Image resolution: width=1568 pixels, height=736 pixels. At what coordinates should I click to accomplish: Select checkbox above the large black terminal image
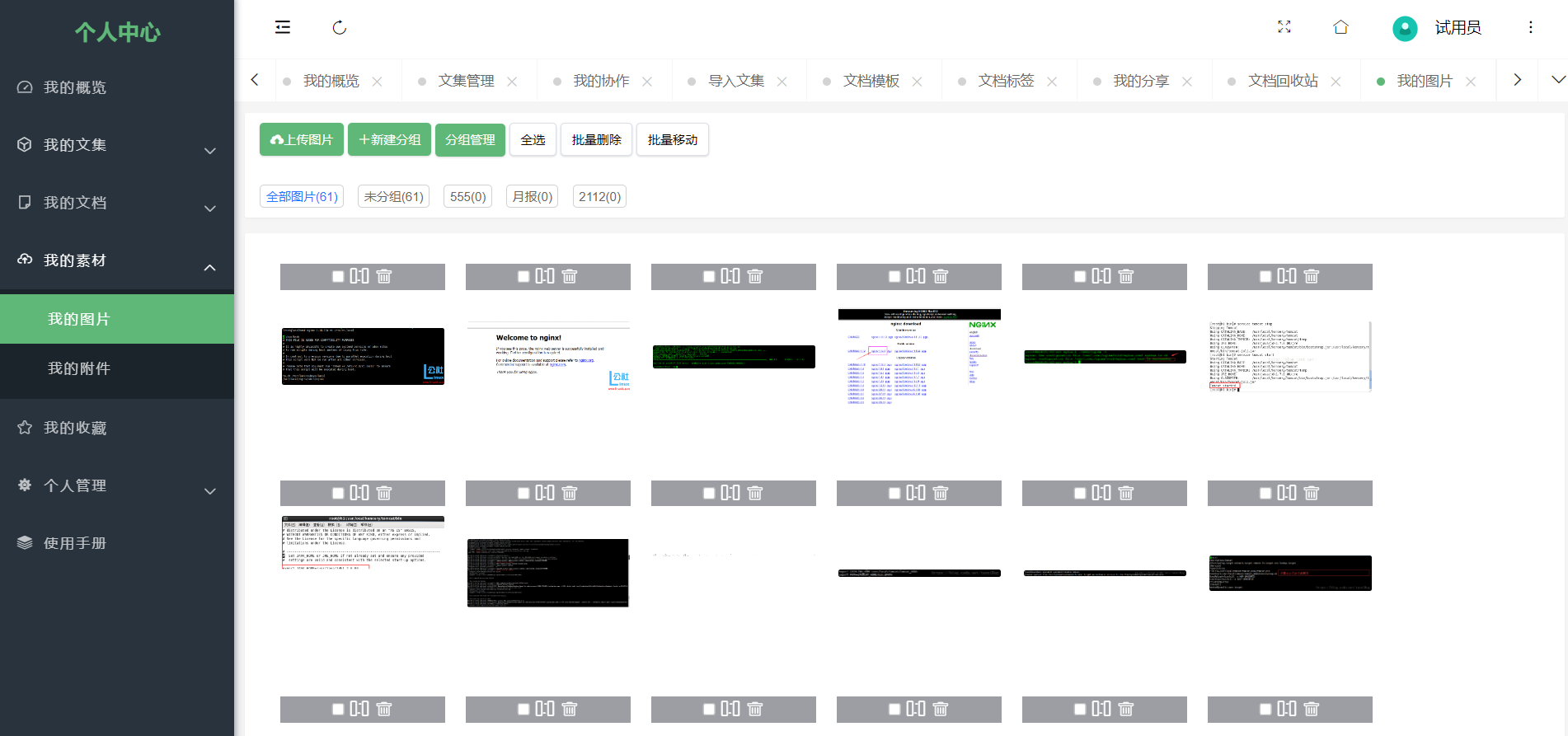click(523, 494)
